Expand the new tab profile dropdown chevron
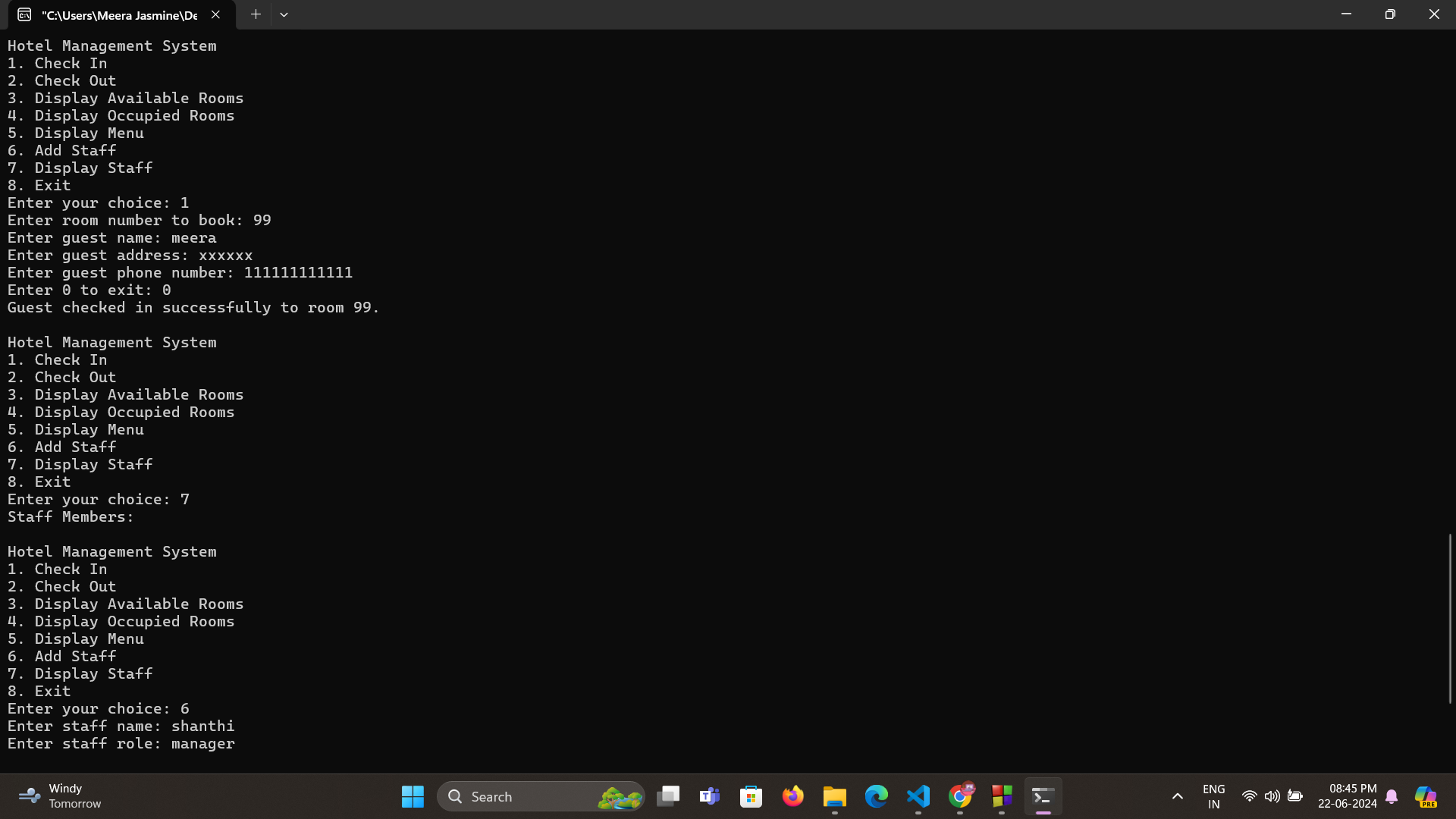This screenshot has width=1456, height=819. pyautogui.click(x=284, y=14)
